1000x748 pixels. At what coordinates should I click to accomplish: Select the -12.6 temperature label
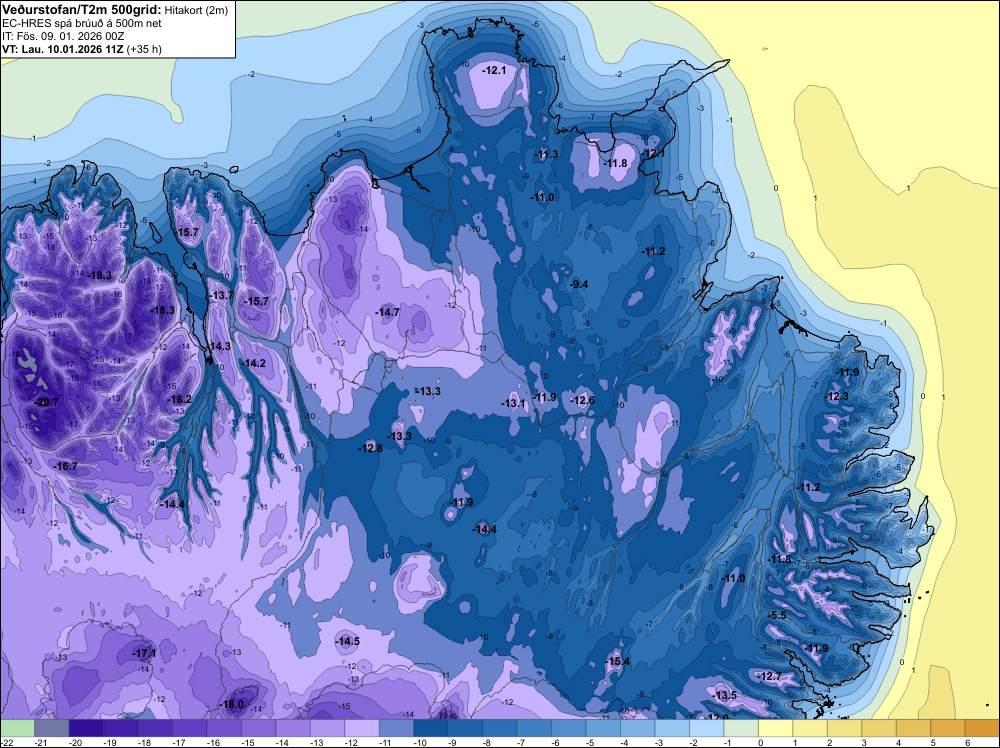582,401
